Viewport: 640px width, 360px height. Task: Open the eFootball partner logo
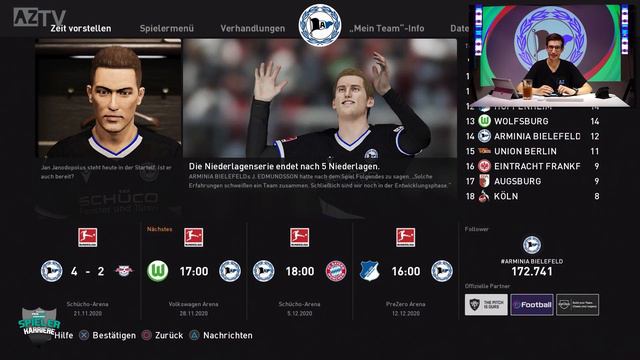[532, 304]
